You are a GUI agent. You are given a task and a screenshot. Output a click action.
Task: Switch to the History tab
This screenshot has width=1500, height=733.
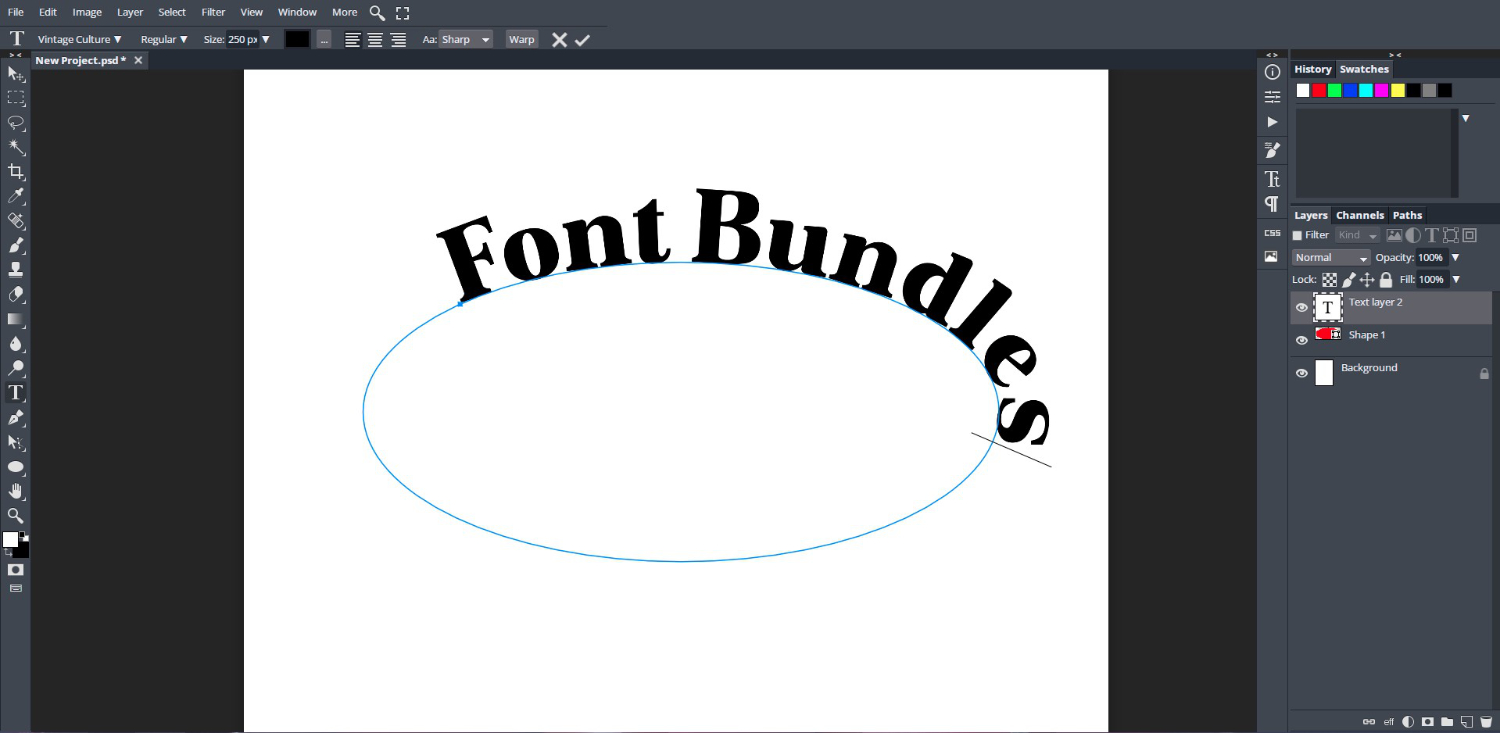click(x=1313, y=70)
